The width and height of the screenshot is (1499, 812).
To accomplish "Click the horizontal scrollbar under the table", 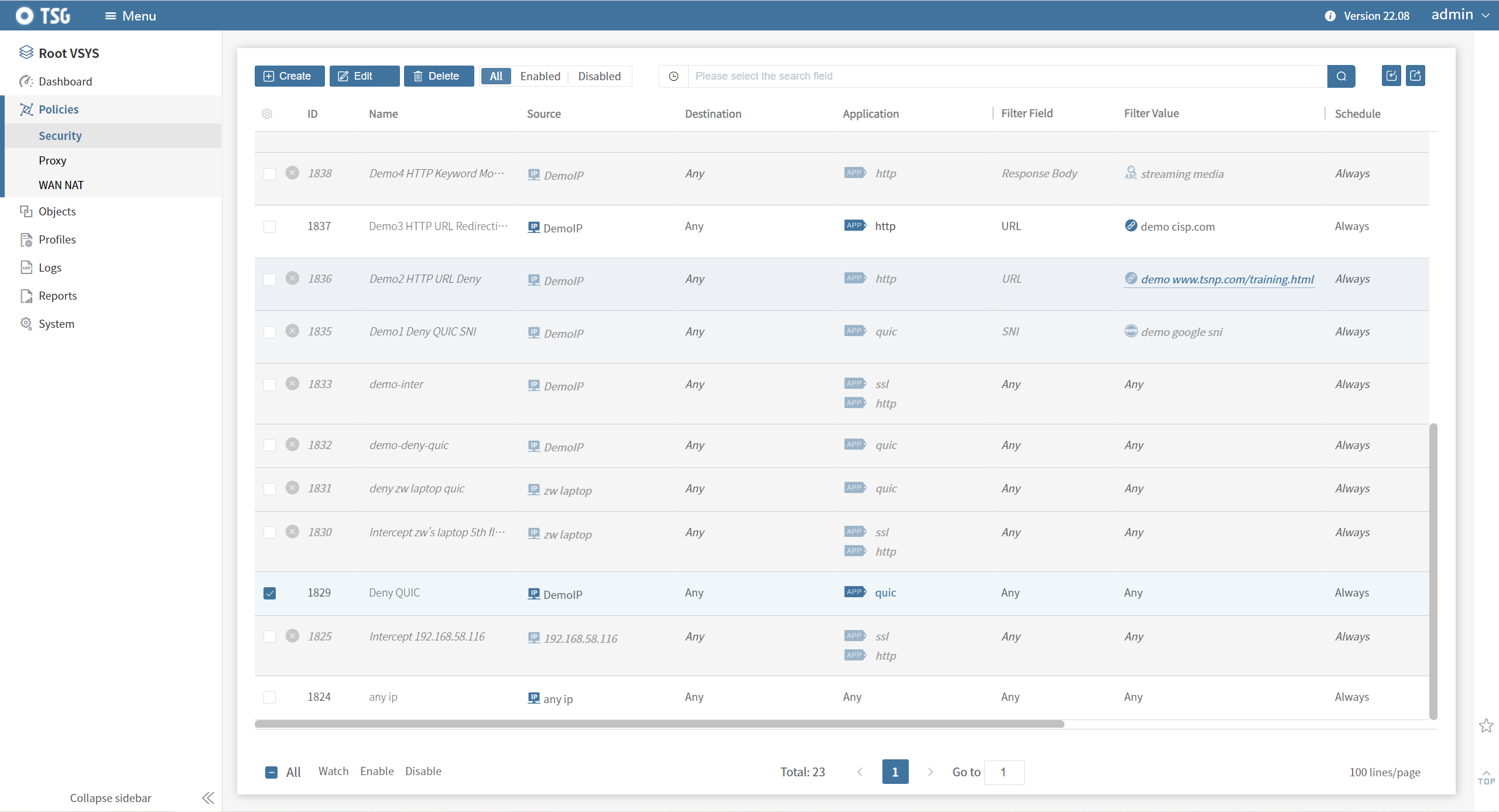I will (659, 724).
